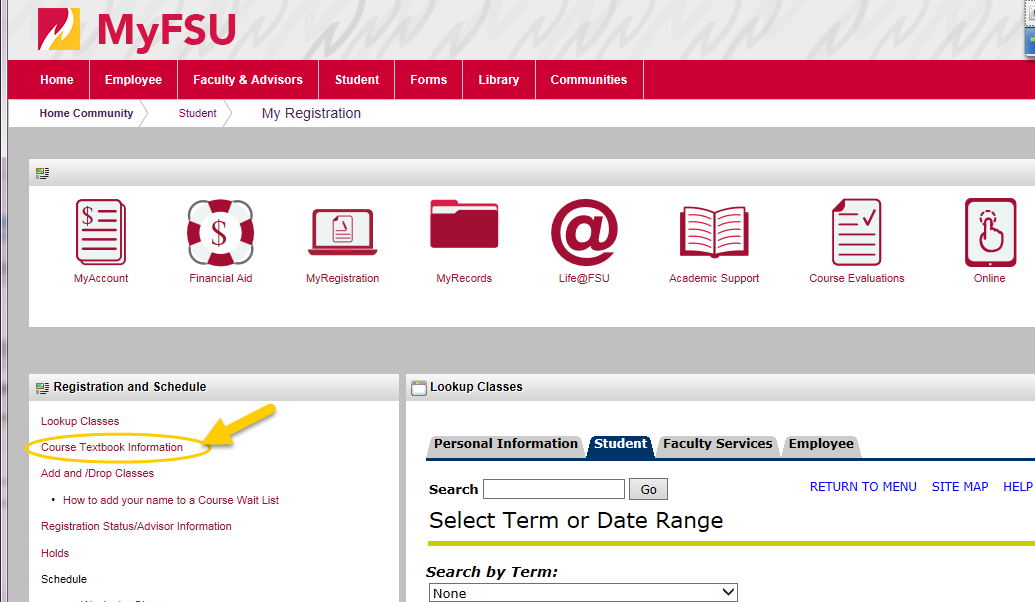Open the Faculty & Advisors menu

tap(247, 80)
